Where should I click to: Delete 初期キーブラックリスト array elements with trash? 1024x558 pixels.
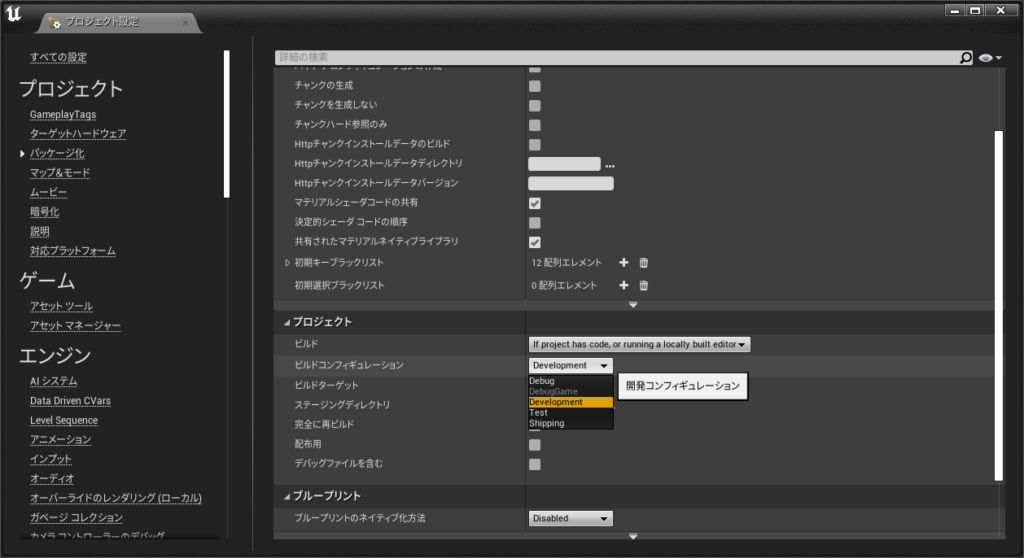(x=643, y=263)
